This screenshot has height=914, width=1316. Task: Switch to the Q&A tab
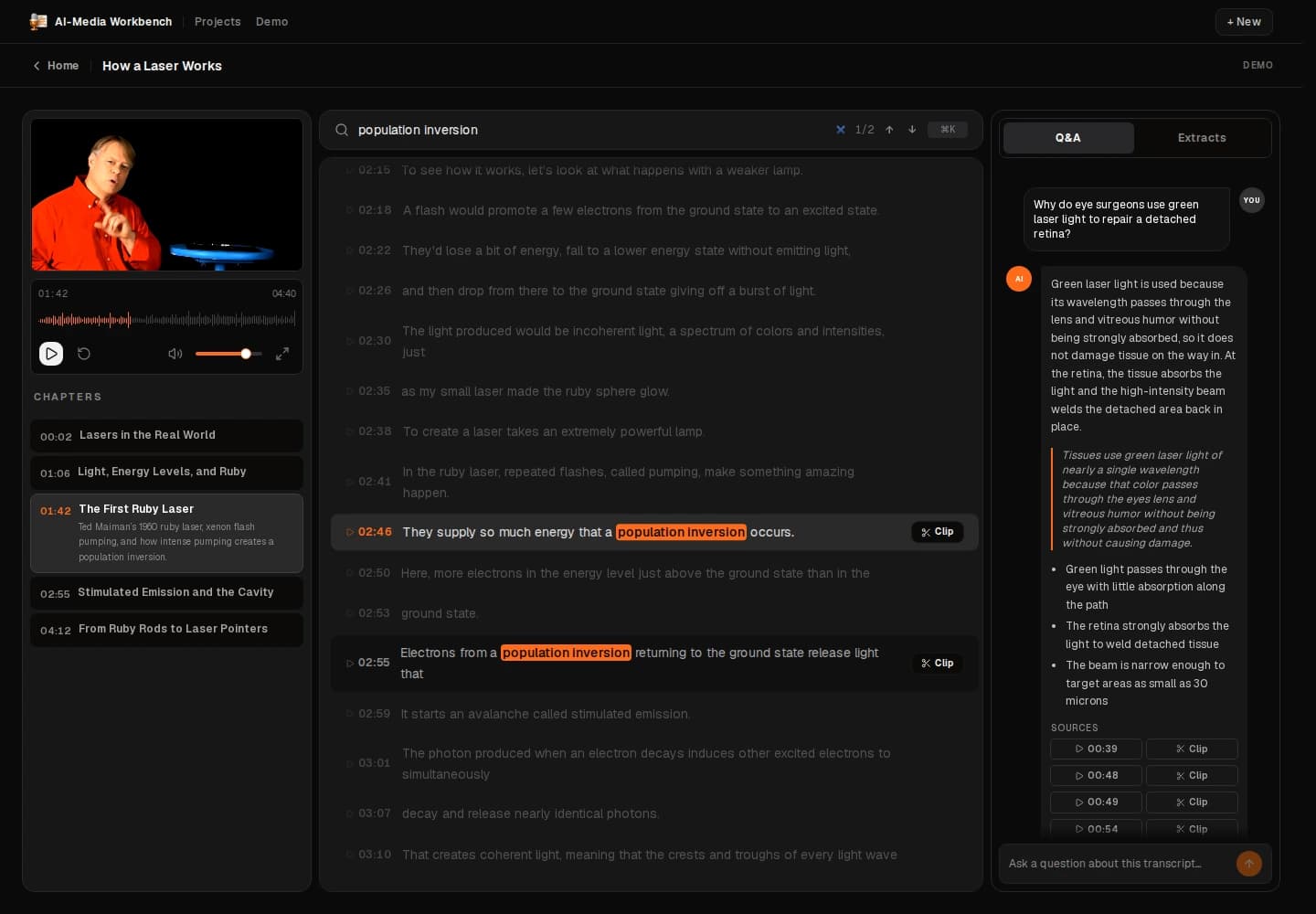coord(1068,138)
